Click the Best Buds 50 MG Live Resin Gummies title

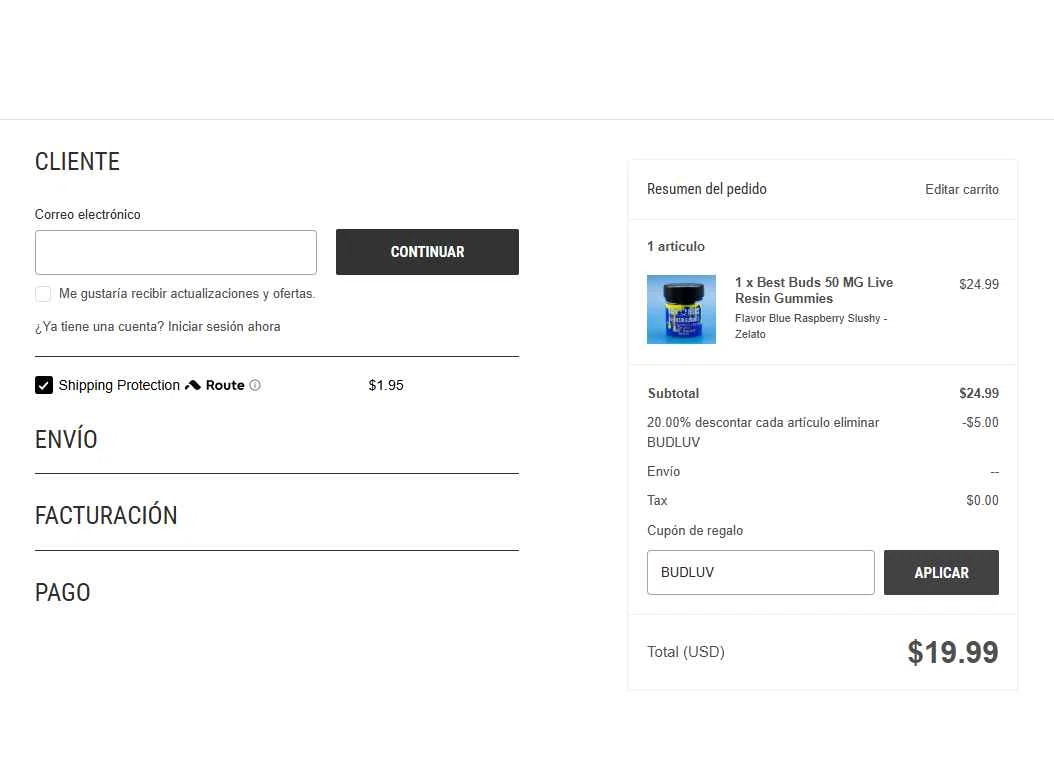(x=813, y=290)
